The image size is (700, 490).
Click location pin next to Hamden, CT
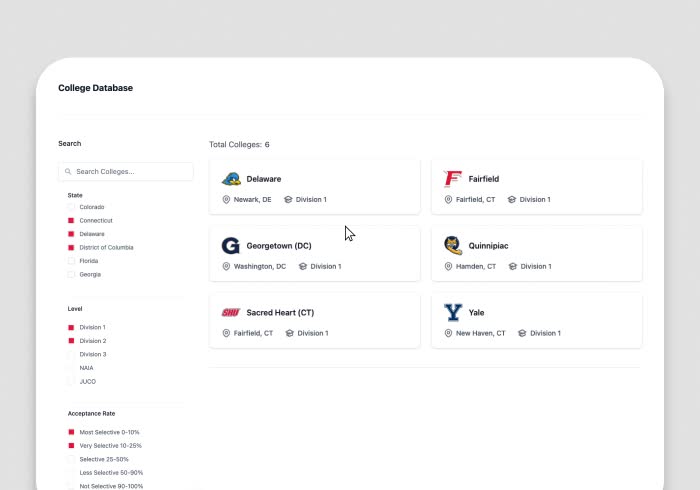click(x=448, y=266)
